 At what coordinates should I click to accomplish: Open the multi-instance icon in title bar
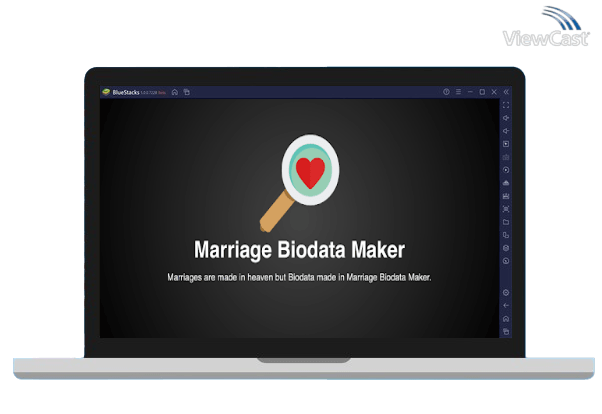[x=187, y=92]
